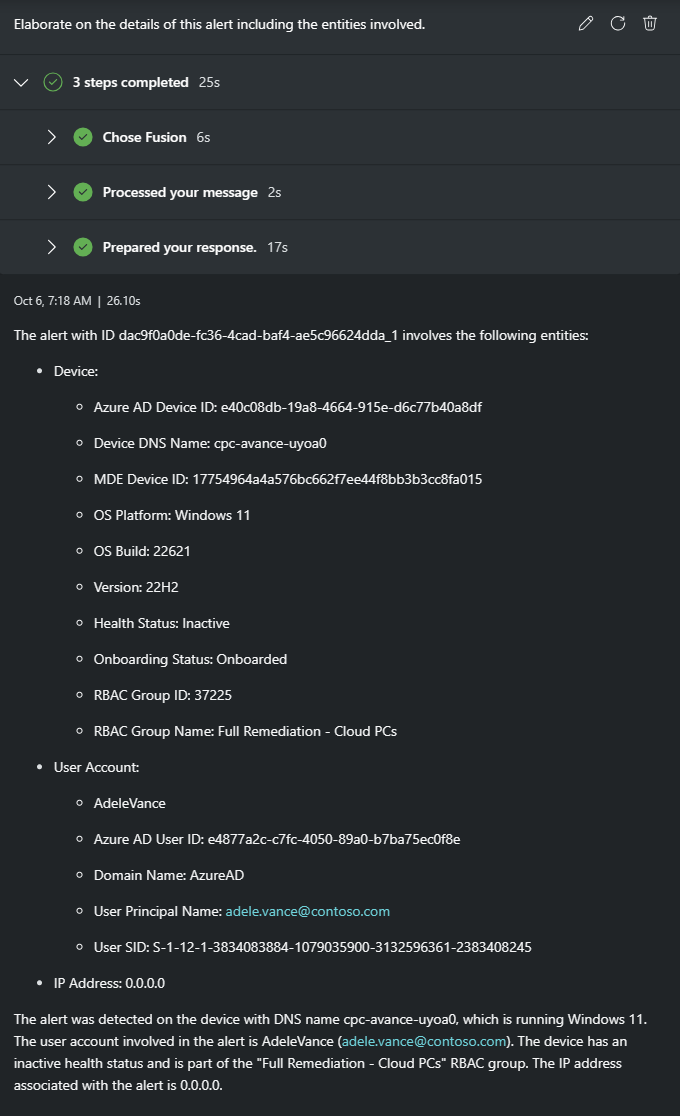The width and height of the screenshot is (680, 1116).
Task: Click green checkmark beside 3 steps completed
Action: click(53, 82)
